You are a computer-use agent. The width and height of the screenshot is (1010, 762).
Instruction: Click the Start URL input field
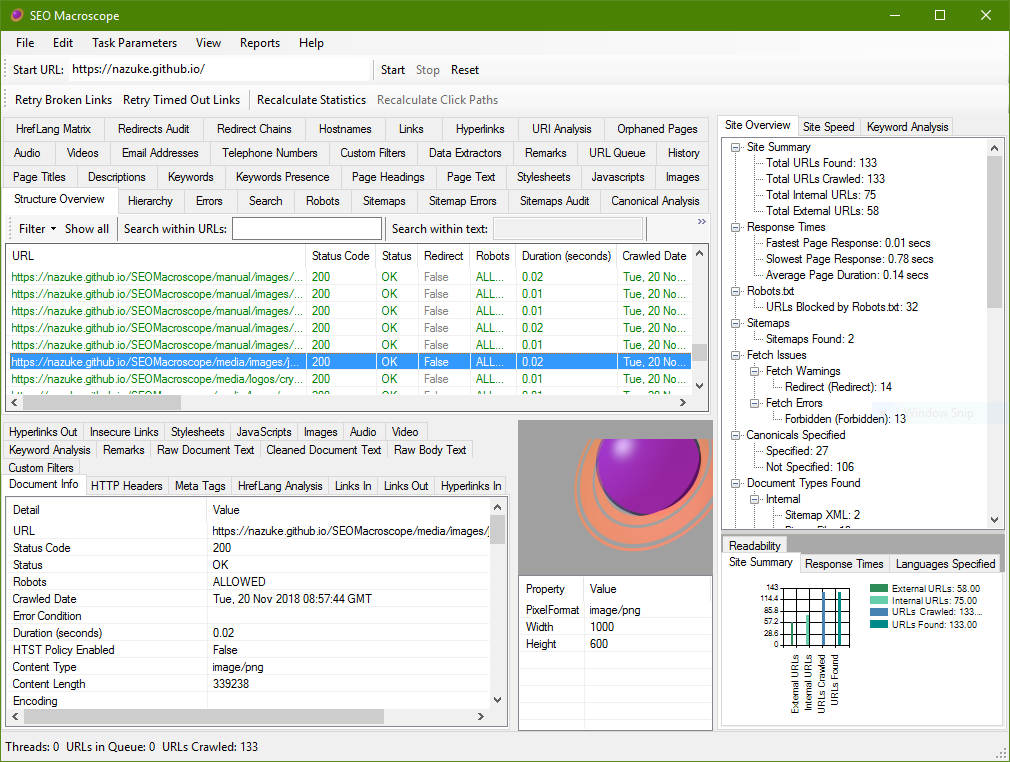[218, 70]
